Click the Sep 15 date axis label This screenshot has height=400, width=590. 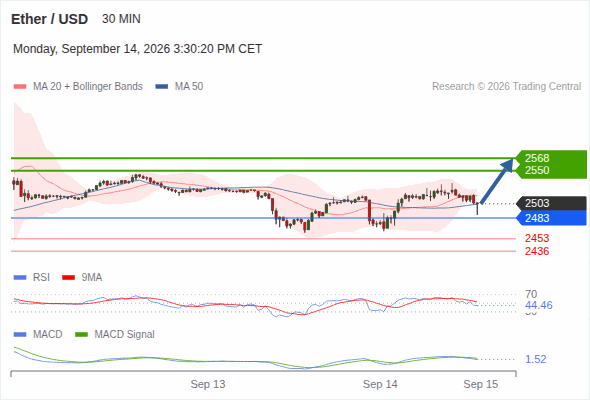(x=481, y=384)
